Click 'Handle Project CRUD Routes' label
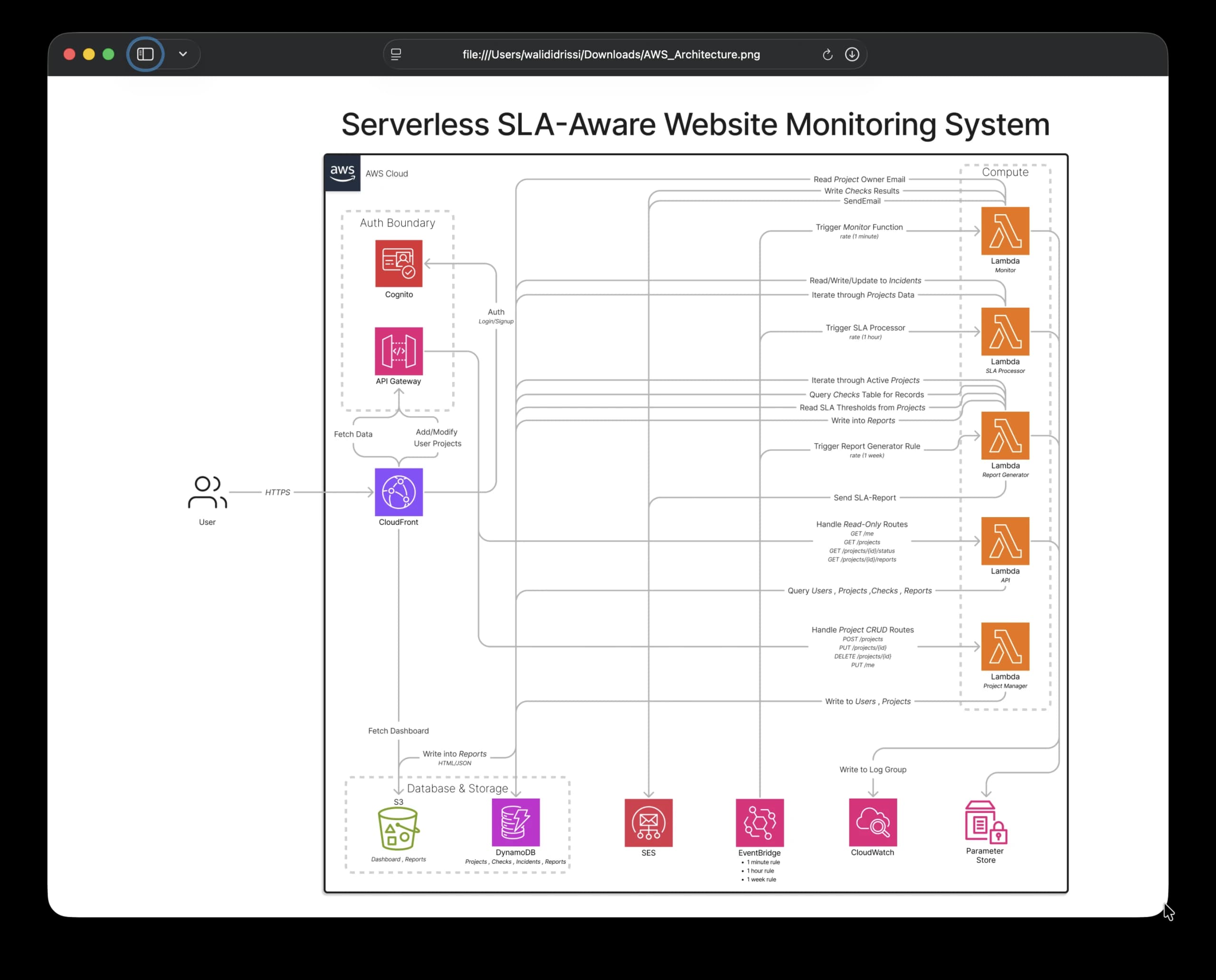Image resolution: width=1216 pixels, height=980 pixels. (863, 630)
